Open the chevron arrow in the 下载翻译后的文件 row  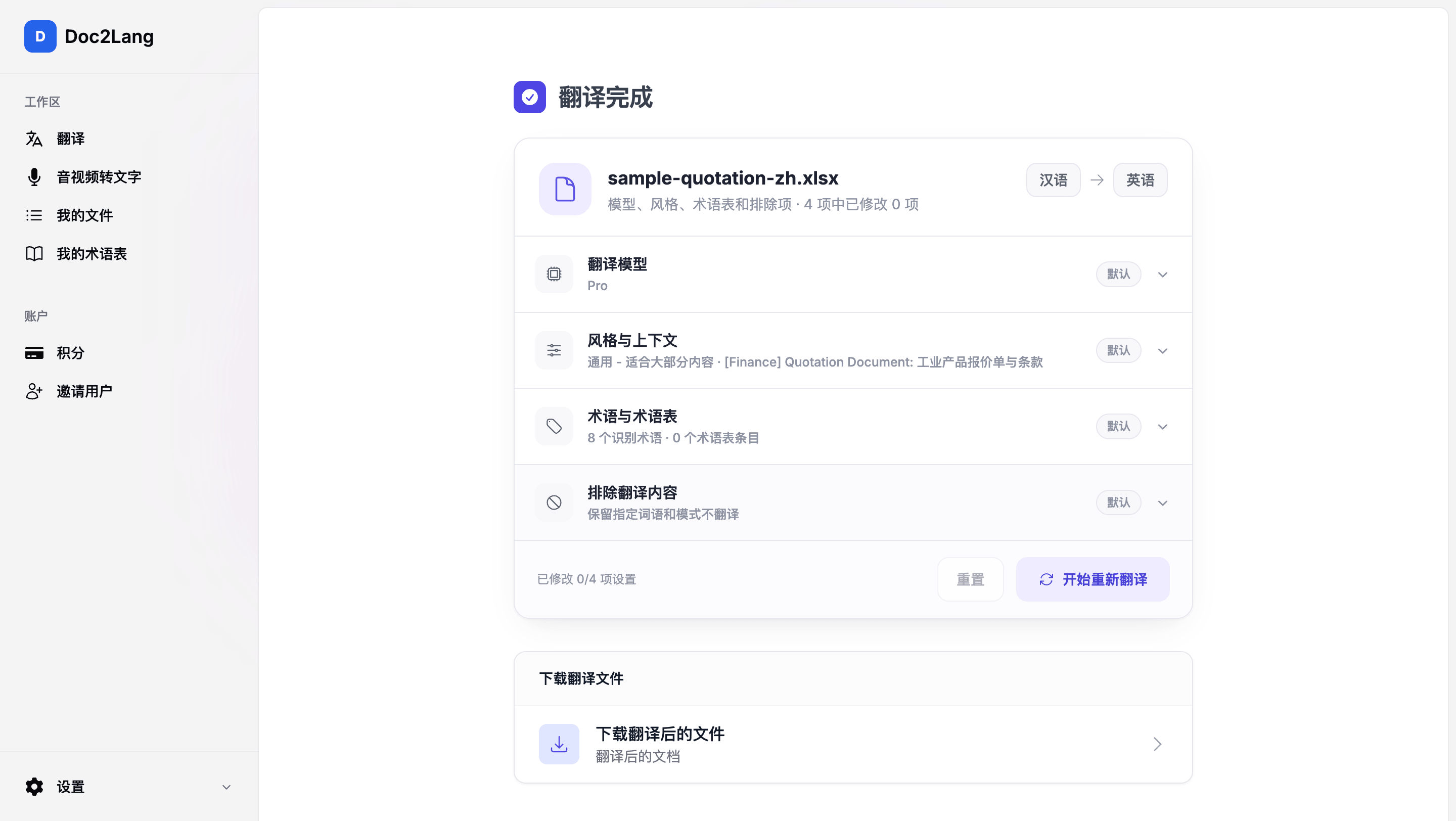(1157, 744)
